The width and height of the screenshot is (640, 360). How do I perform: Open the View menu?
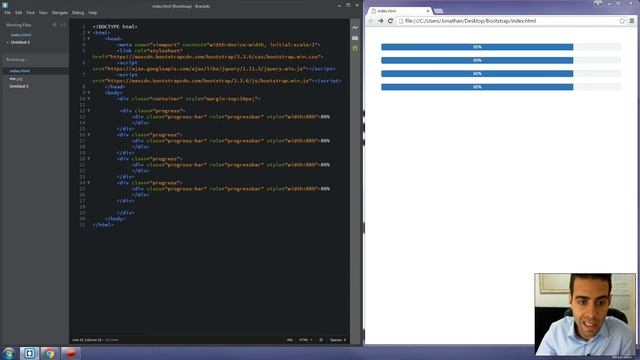[43, 13]
